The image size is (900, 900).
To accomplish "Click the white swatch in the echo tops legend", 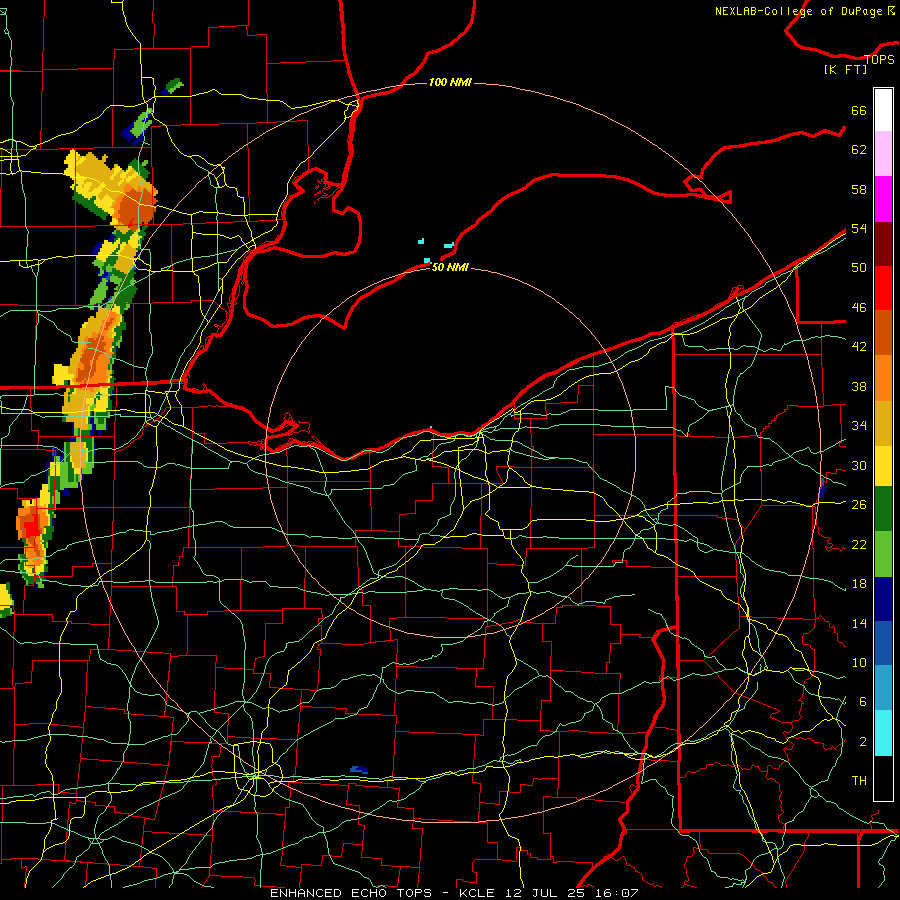I will 883,110.
